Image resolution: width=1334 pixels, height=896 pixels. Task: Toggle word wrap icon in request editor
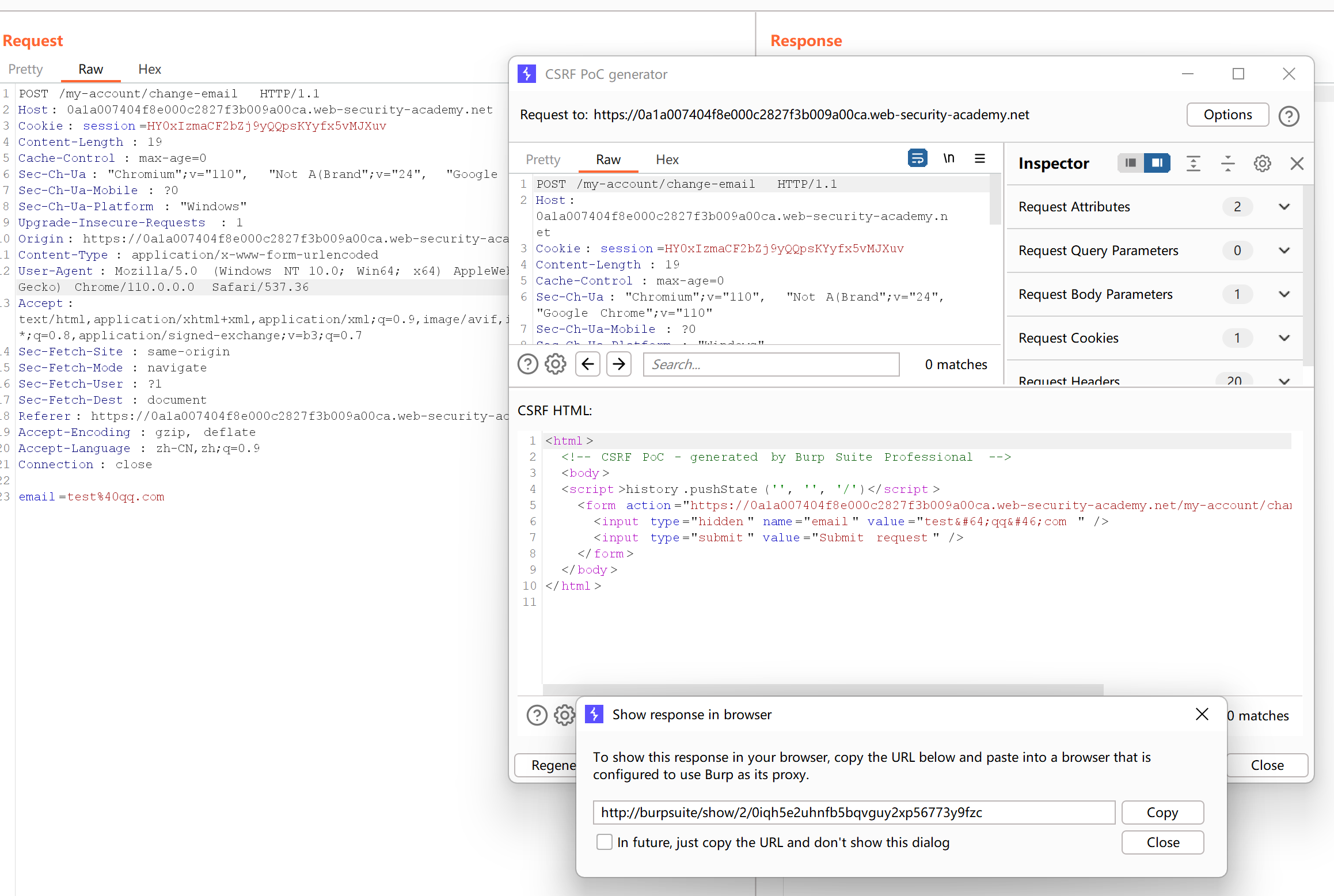click(x=917, y=158)
